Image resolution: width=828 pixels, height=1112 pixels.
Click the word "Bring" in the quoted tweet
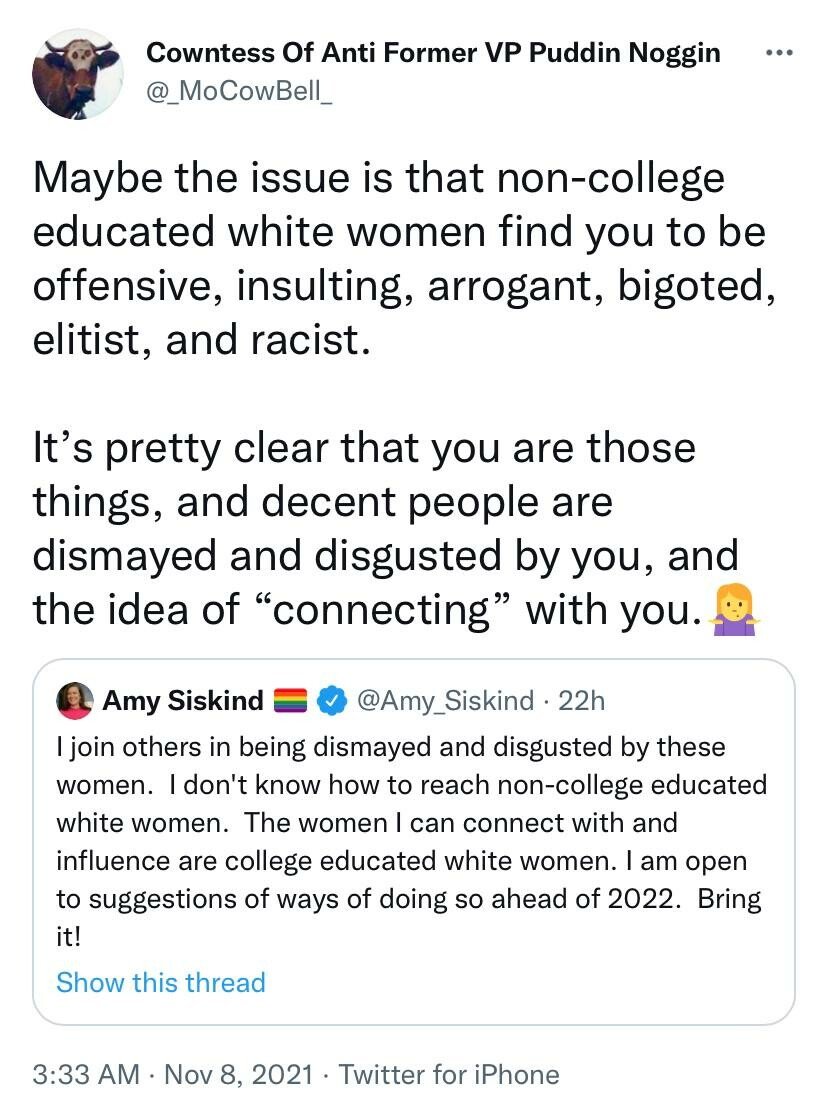[729, 898]
